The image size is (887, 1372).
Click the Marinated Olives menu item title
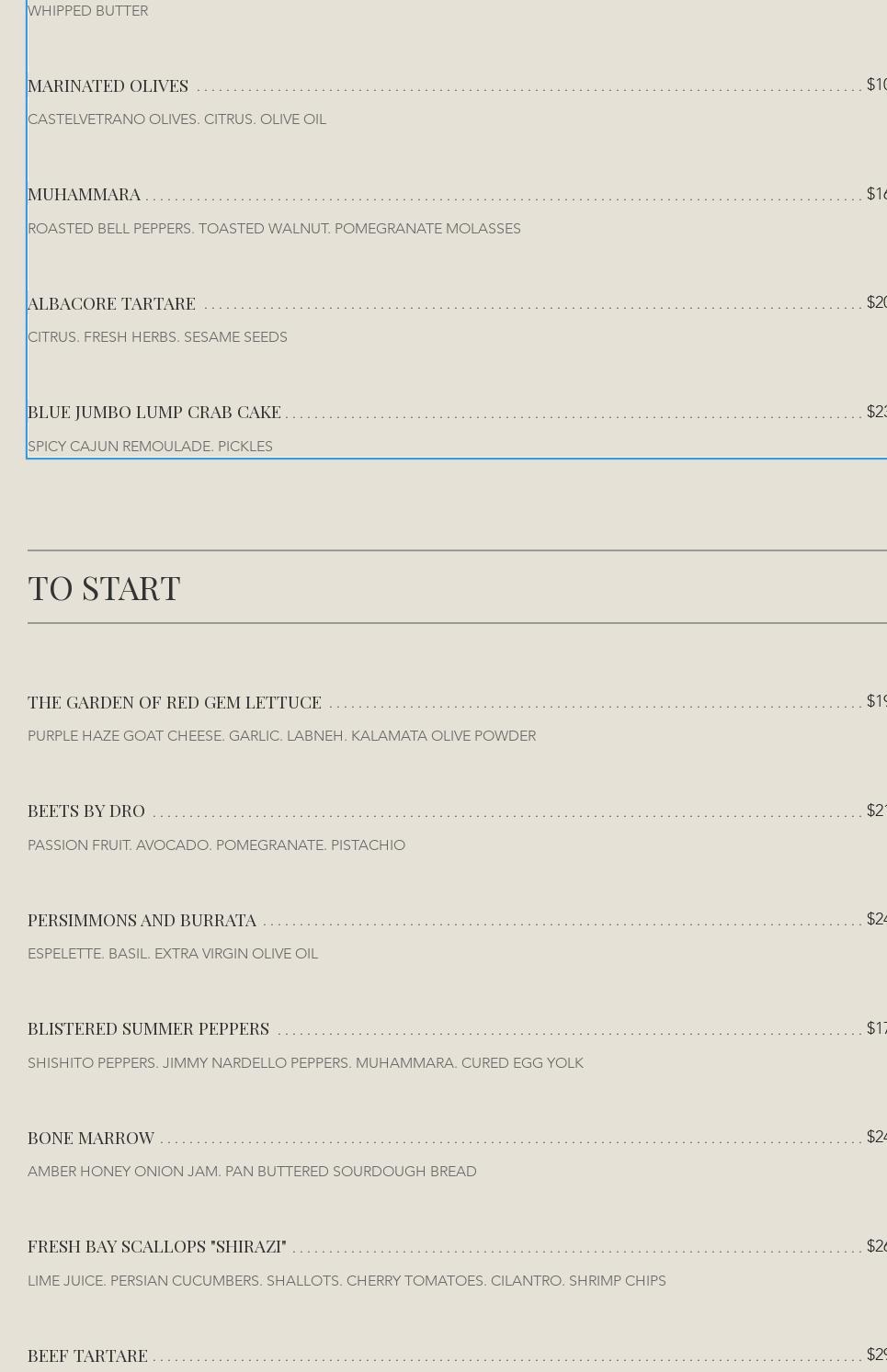(x=108, y=85)
